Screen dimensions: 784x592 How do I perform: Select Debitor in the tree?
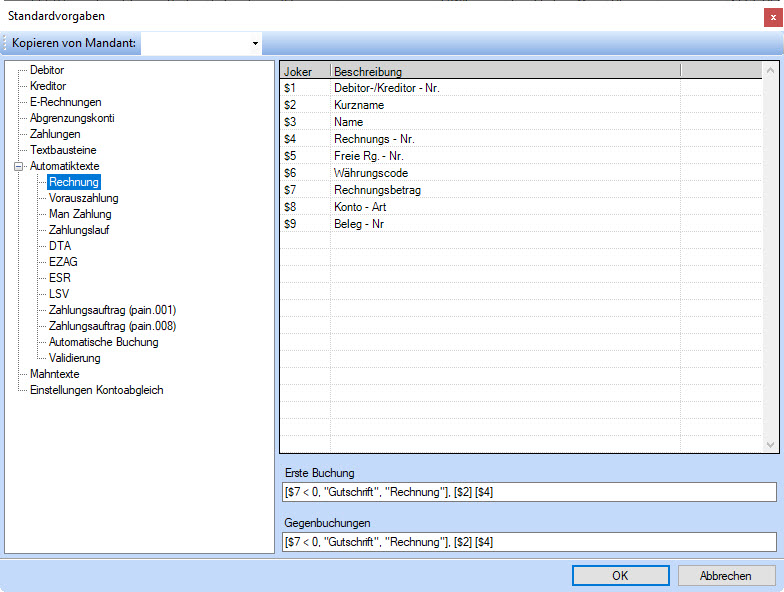tap(46, 70)
